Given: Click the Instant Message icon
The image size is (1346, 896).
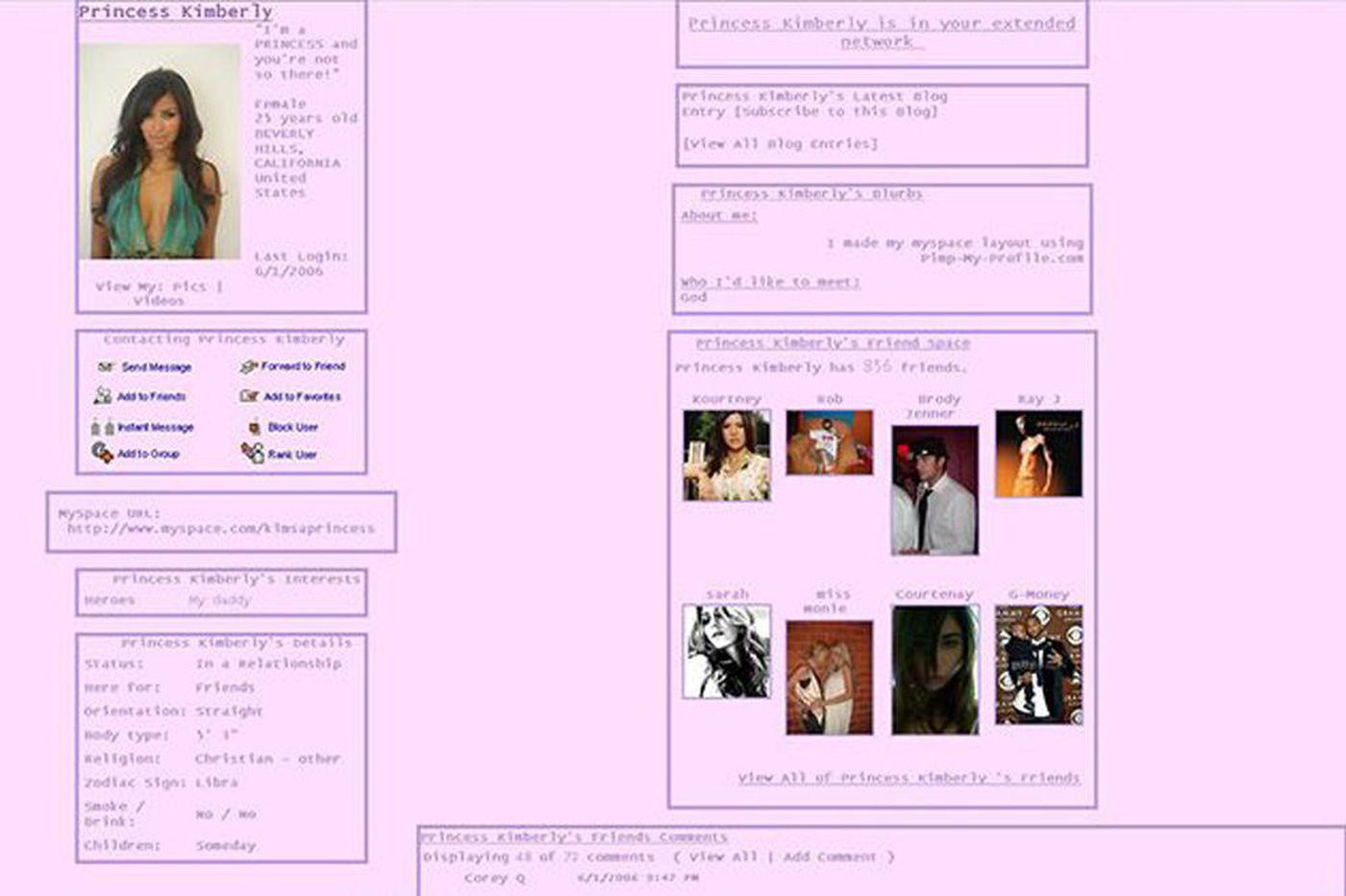Looking at the screenshot, I should click(103, 427).
